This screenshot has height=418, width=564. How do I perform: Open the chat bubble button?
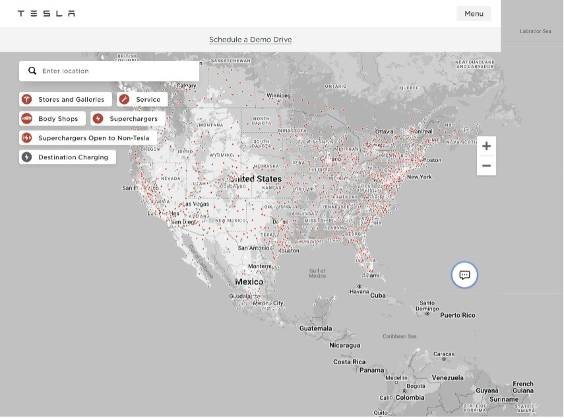tap(464, 275)
